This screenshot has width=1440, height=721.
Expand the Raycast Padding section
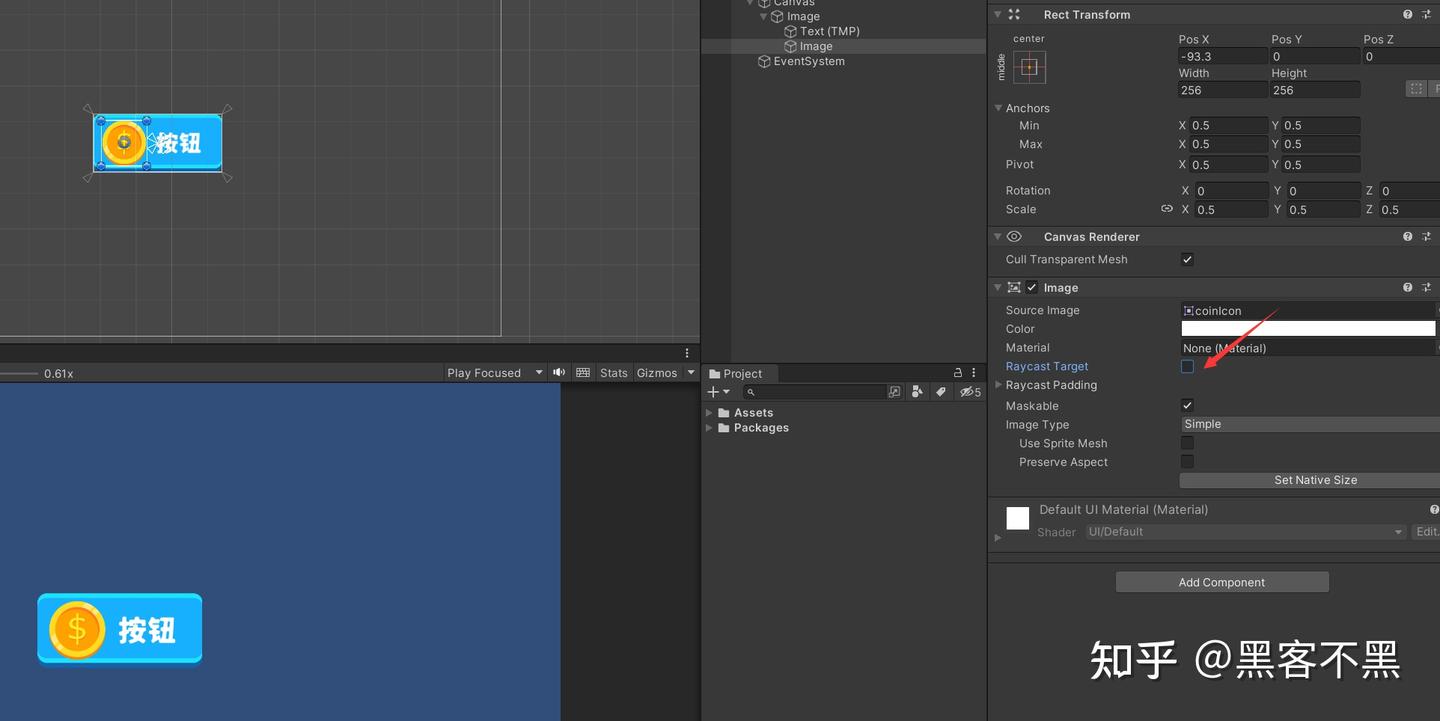(x=998, y=385)
